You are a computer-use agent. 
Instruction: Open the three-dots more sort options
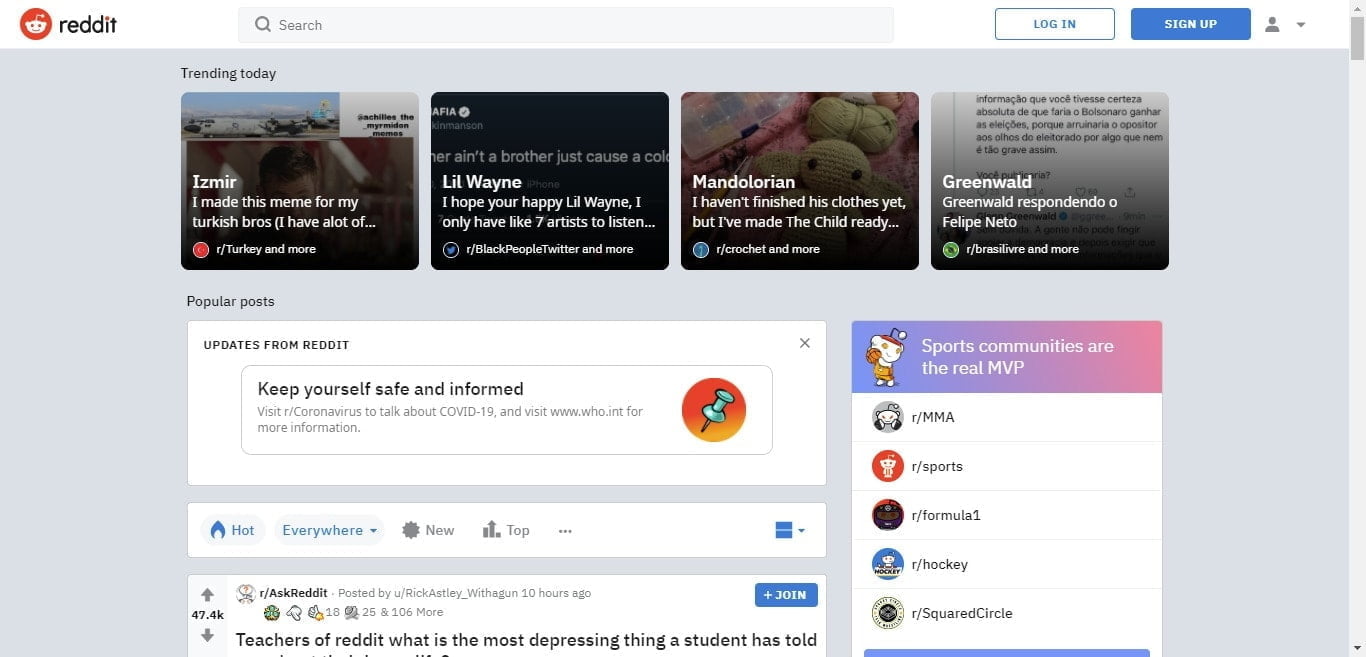pyautogui.click(x=565, y=531)
